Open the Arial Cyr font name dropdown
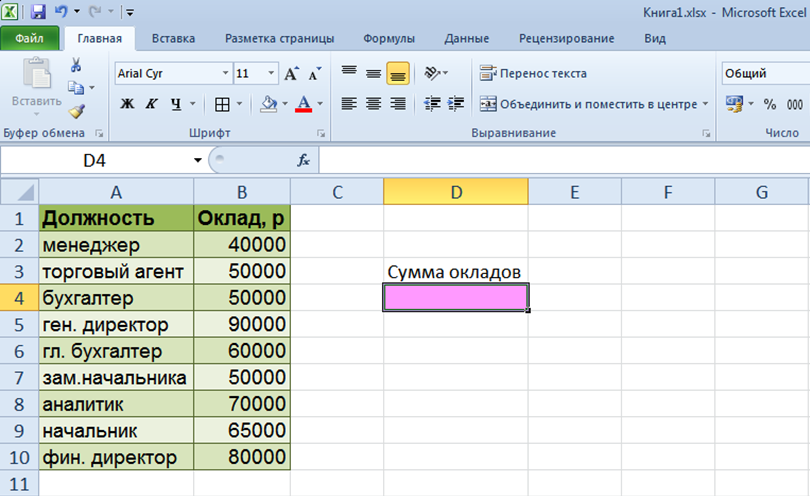 224,74
